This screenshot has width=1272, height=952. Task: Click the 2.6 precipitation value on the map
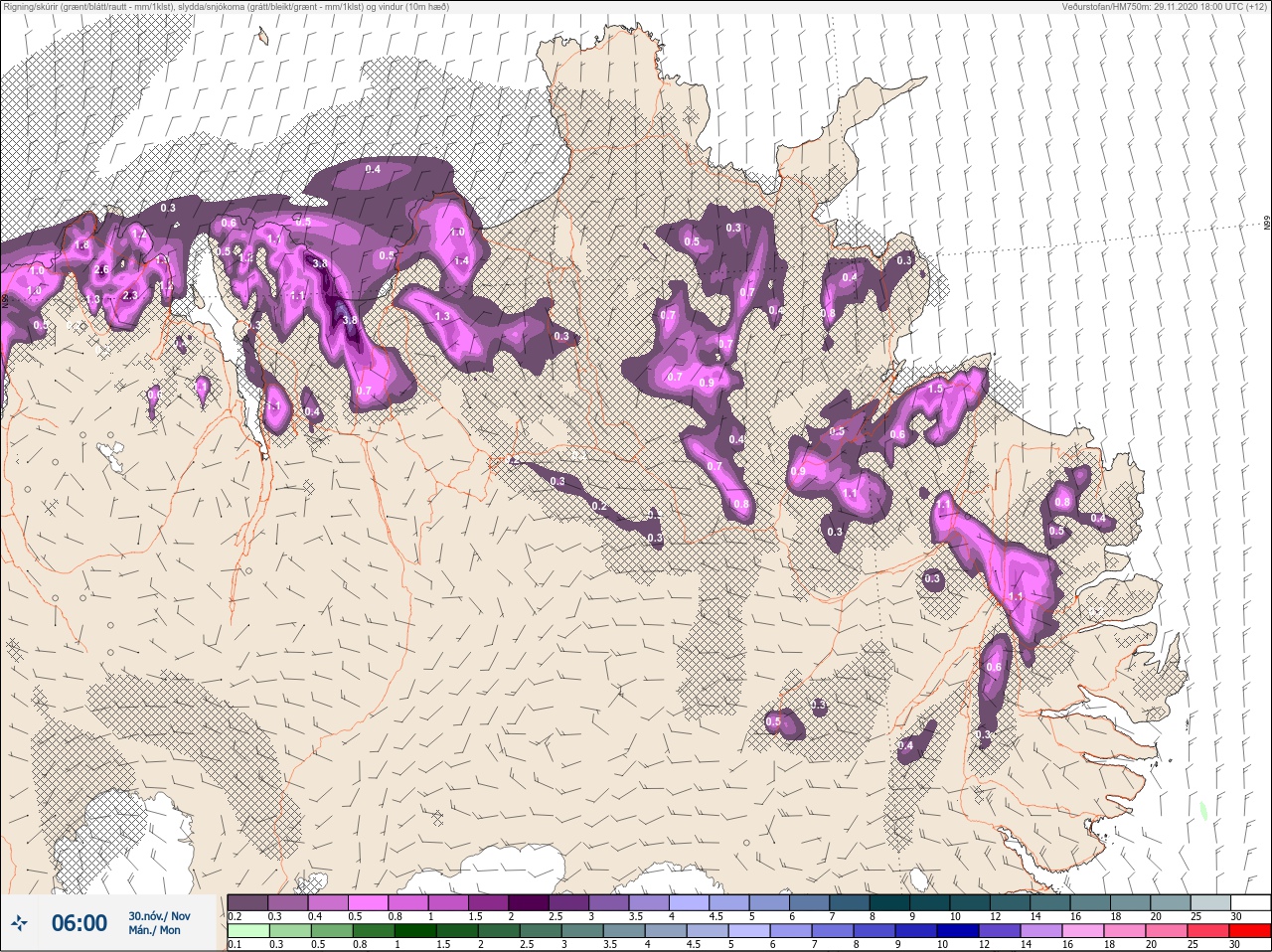click(x=101, y=270)
